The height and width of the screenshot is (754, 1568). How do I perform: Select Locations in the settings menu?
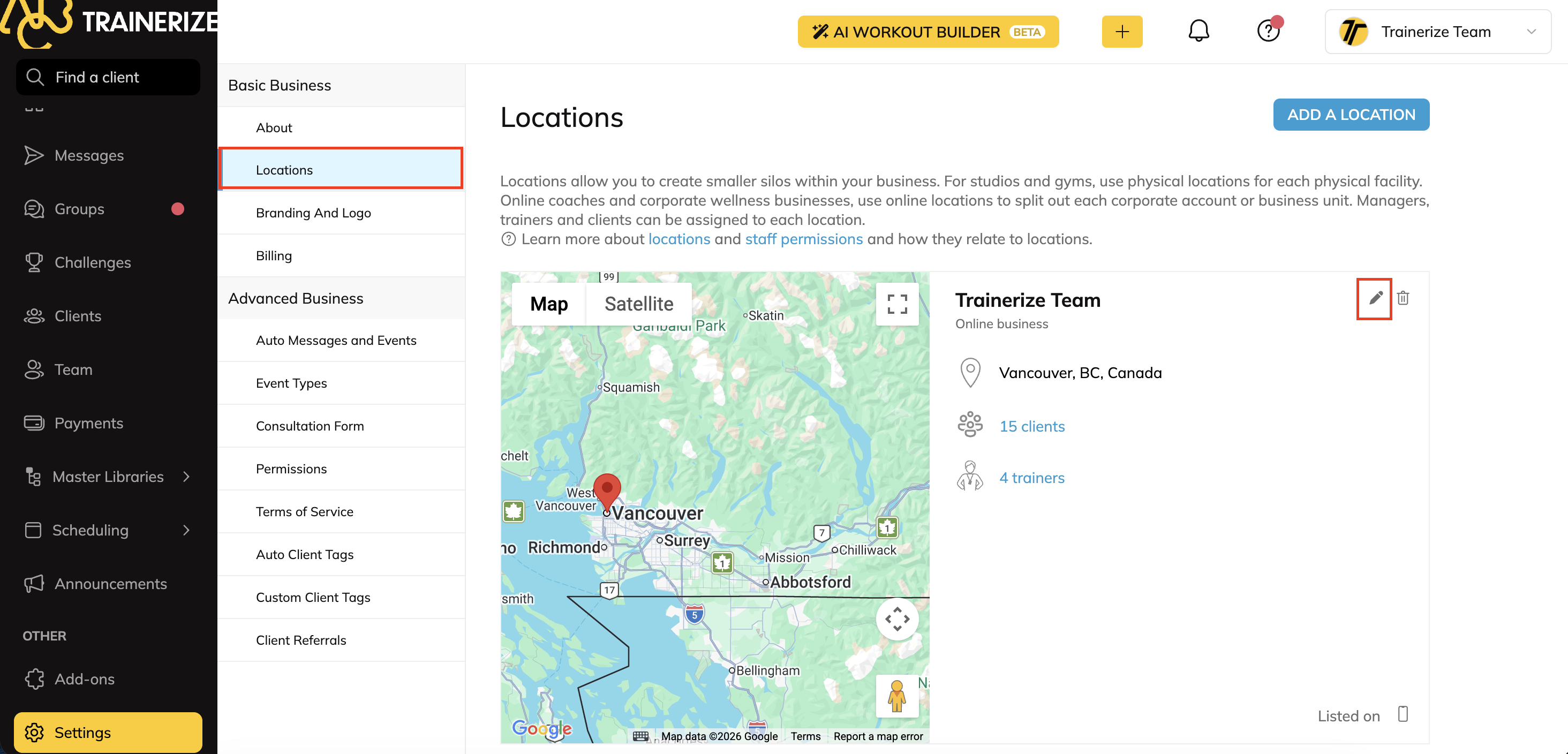click(x=342, y=170)
